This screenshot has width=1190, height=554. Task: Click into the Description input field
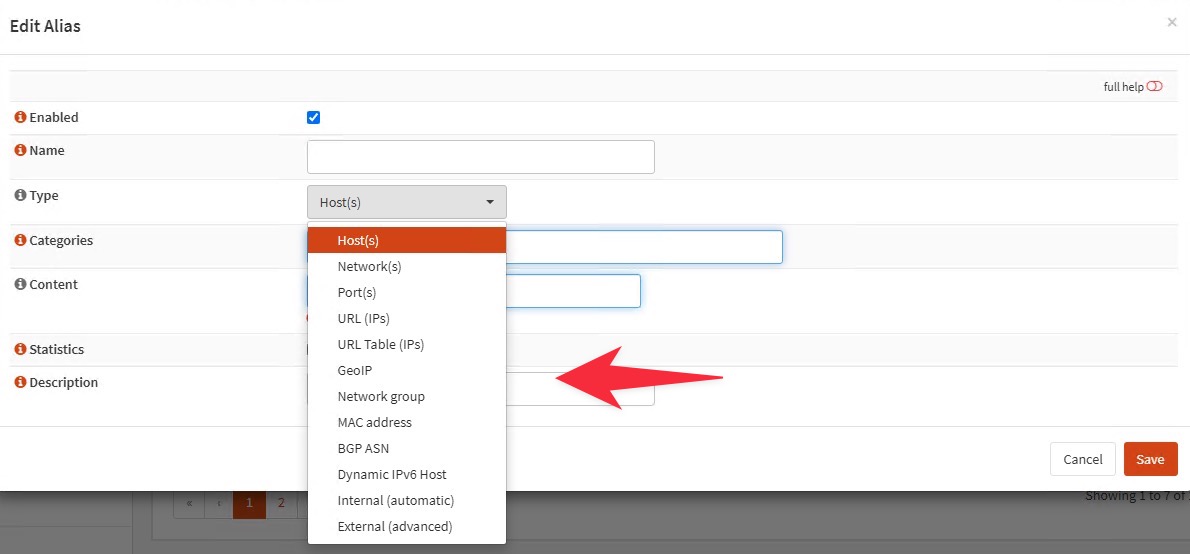click(580, 389)
